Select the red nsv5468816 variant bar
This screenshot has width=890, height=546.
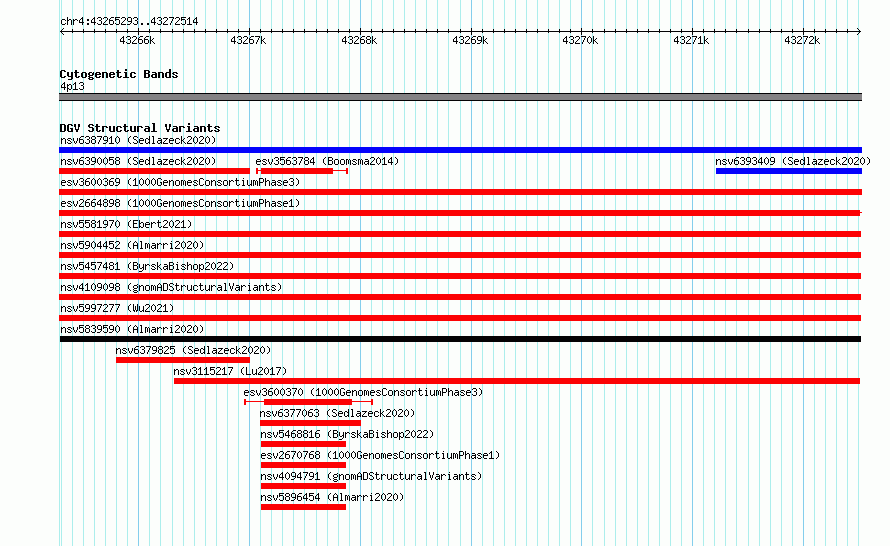[303, 444]
